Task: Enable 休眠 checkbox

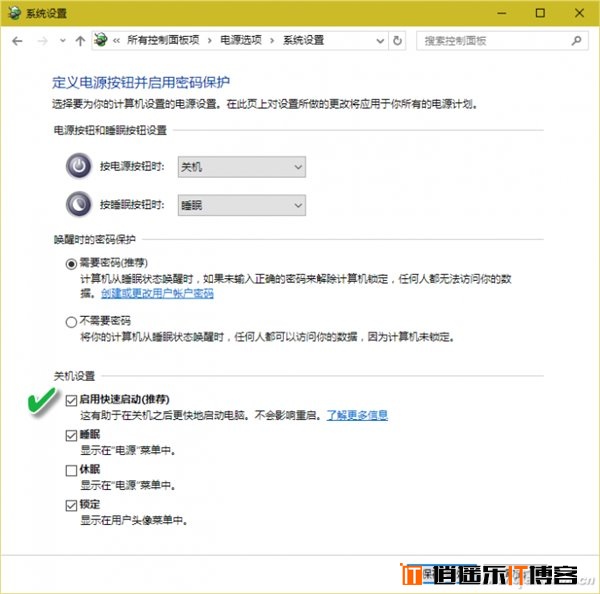Action: (x=71, y=470)
